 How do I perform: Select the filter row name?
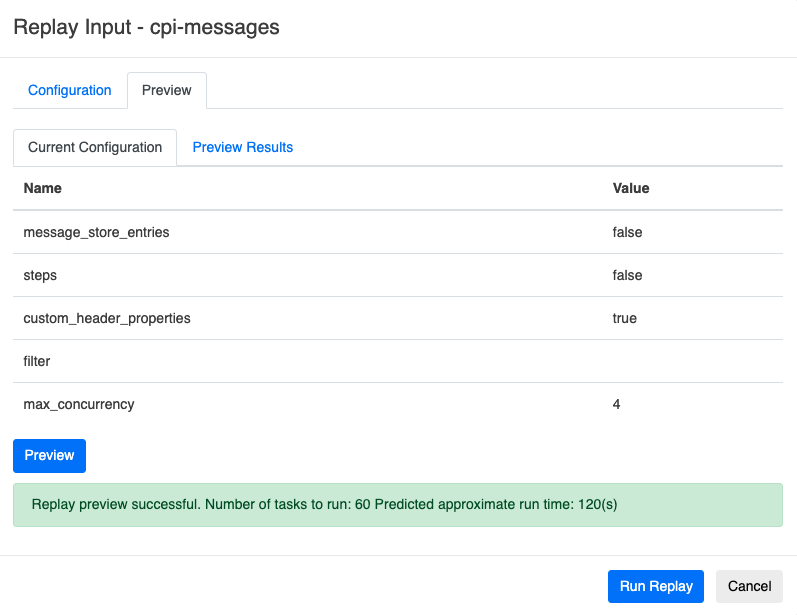(37, 361)
